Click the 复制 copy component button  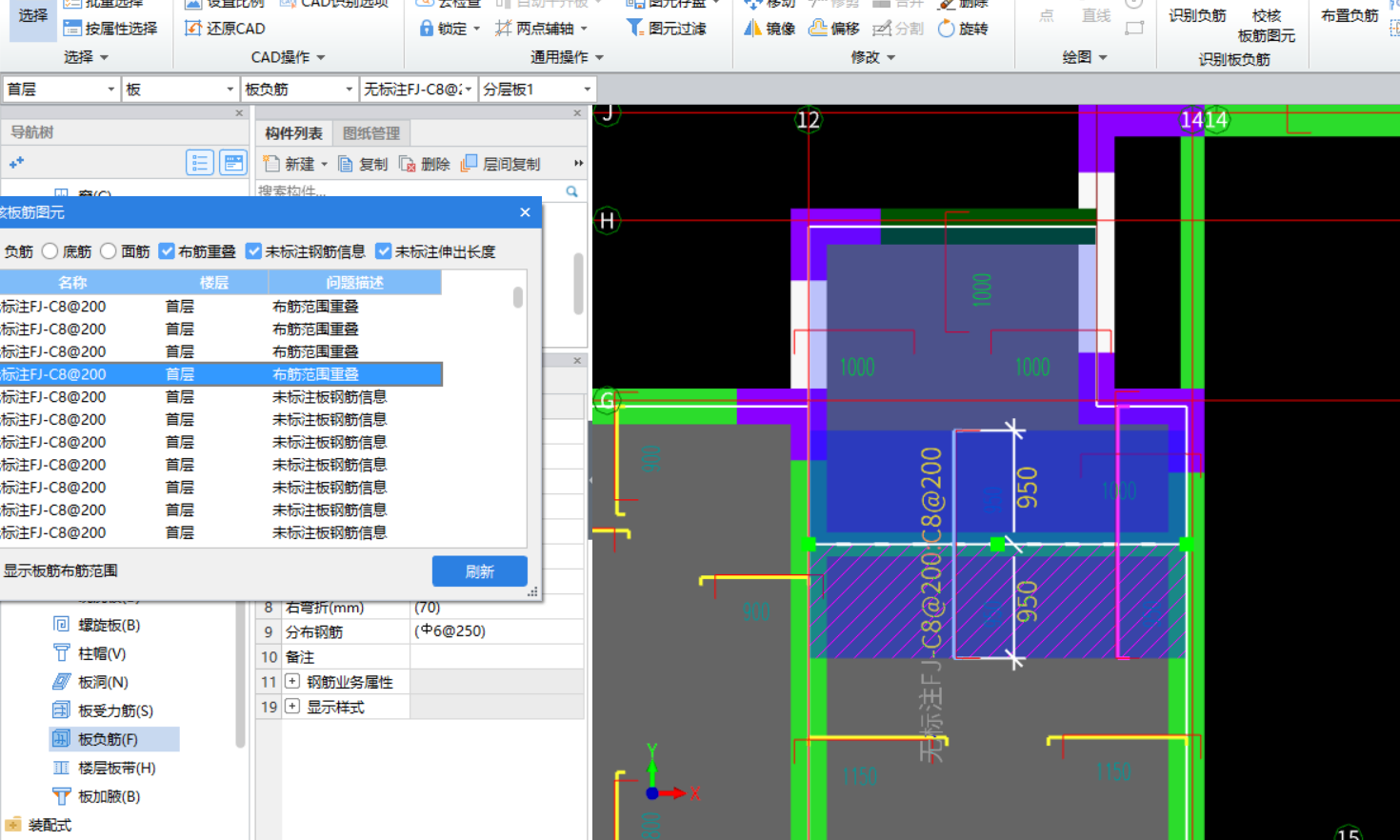click(363, 164)
